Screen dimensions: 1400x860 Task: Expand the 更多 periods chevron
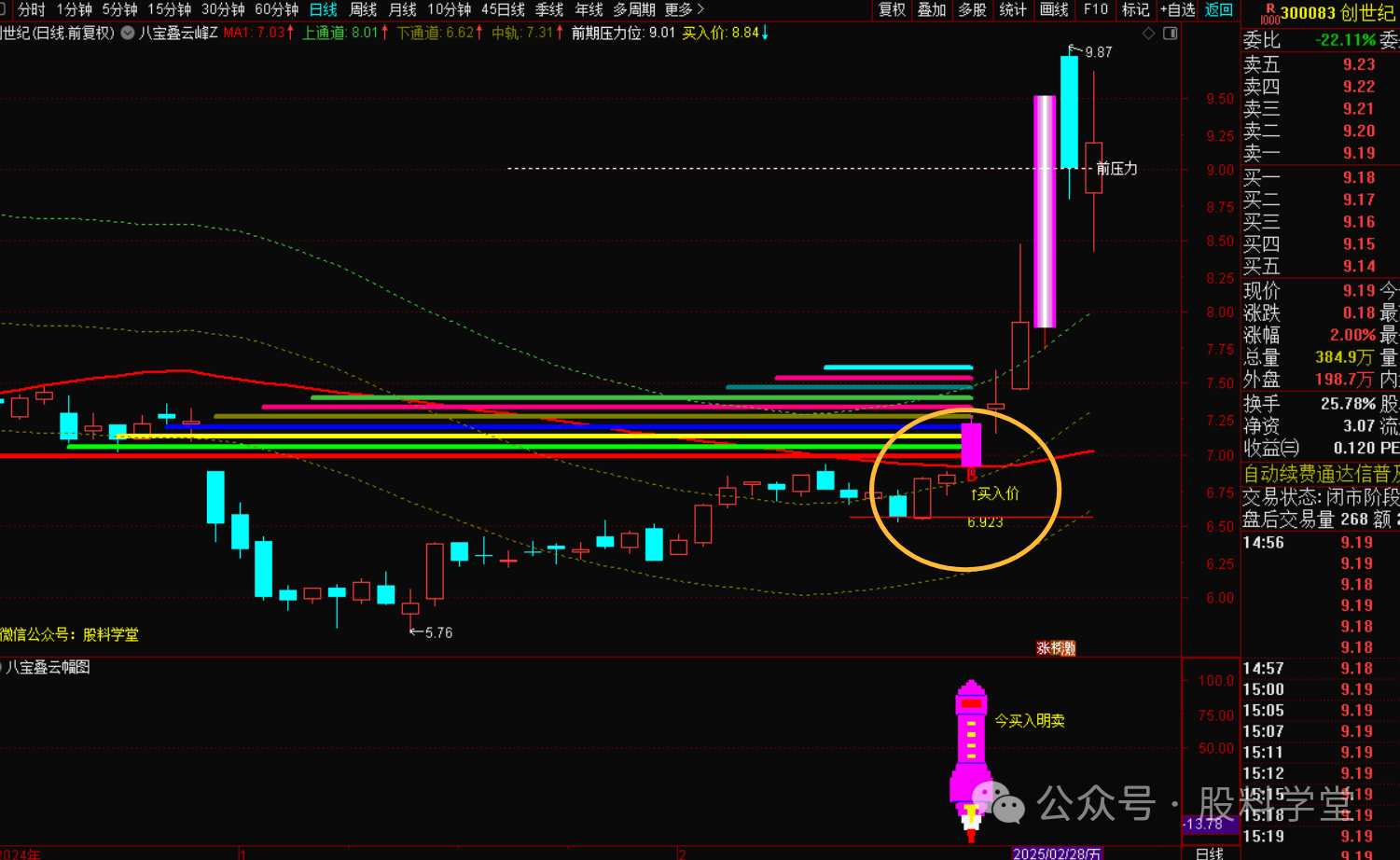click(700, 9)
